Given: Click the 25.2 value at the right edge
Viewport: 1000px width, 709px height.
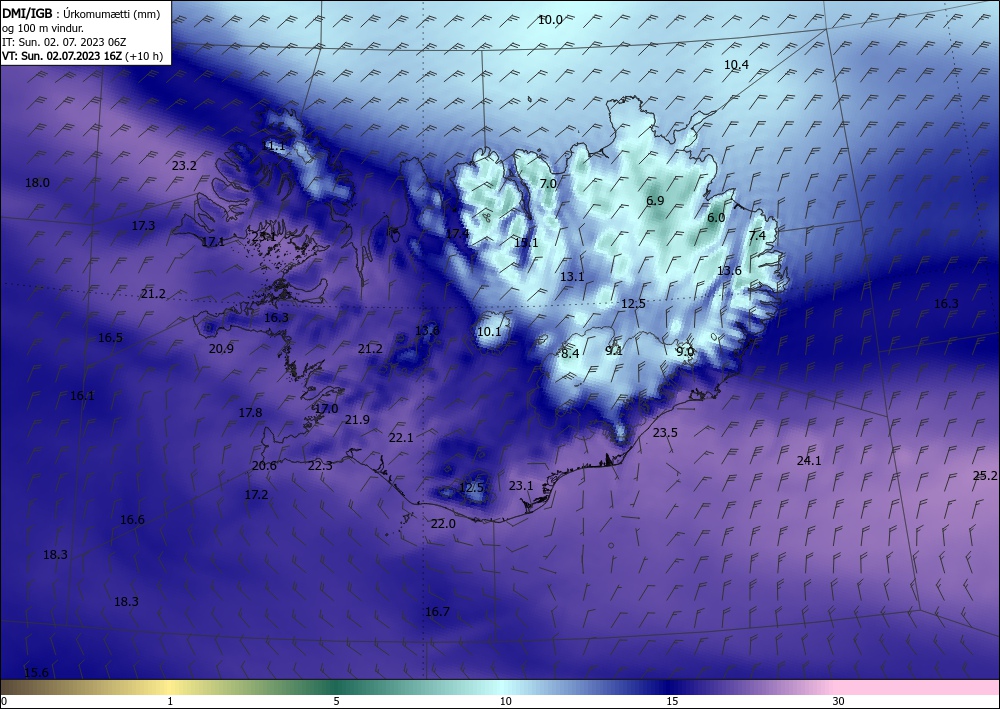Looking at the screenshot, I should (x=985, y=476).
